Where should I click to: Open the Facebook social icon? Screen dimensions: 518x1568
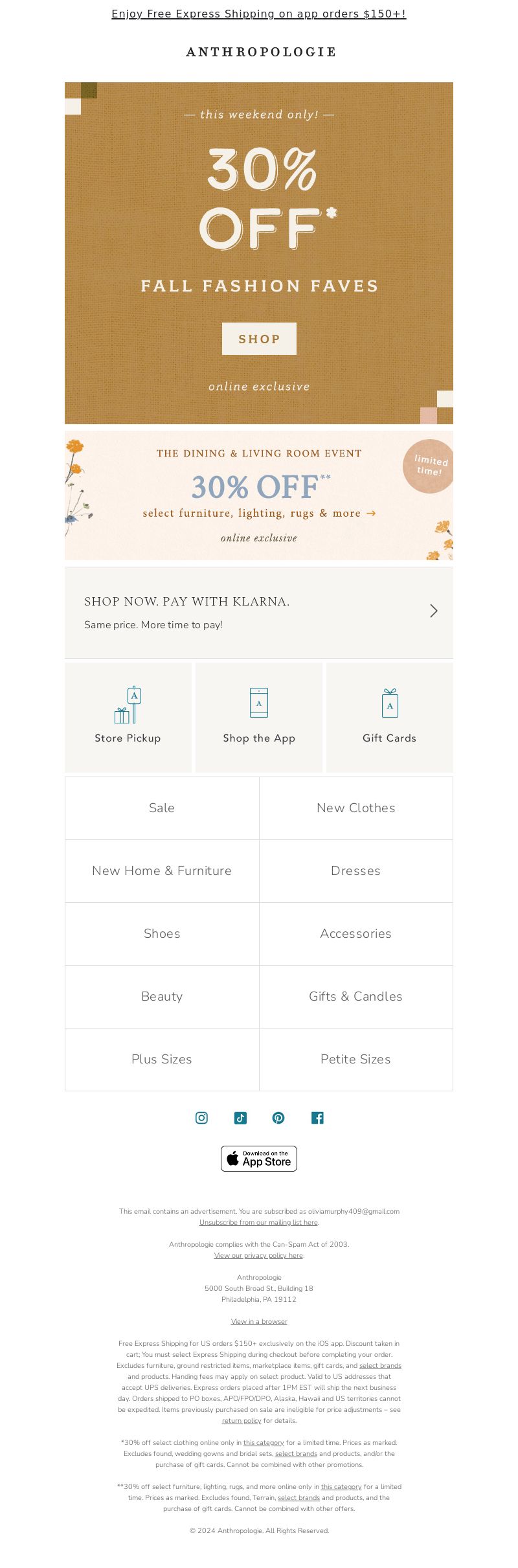(x=317, y=1118)
